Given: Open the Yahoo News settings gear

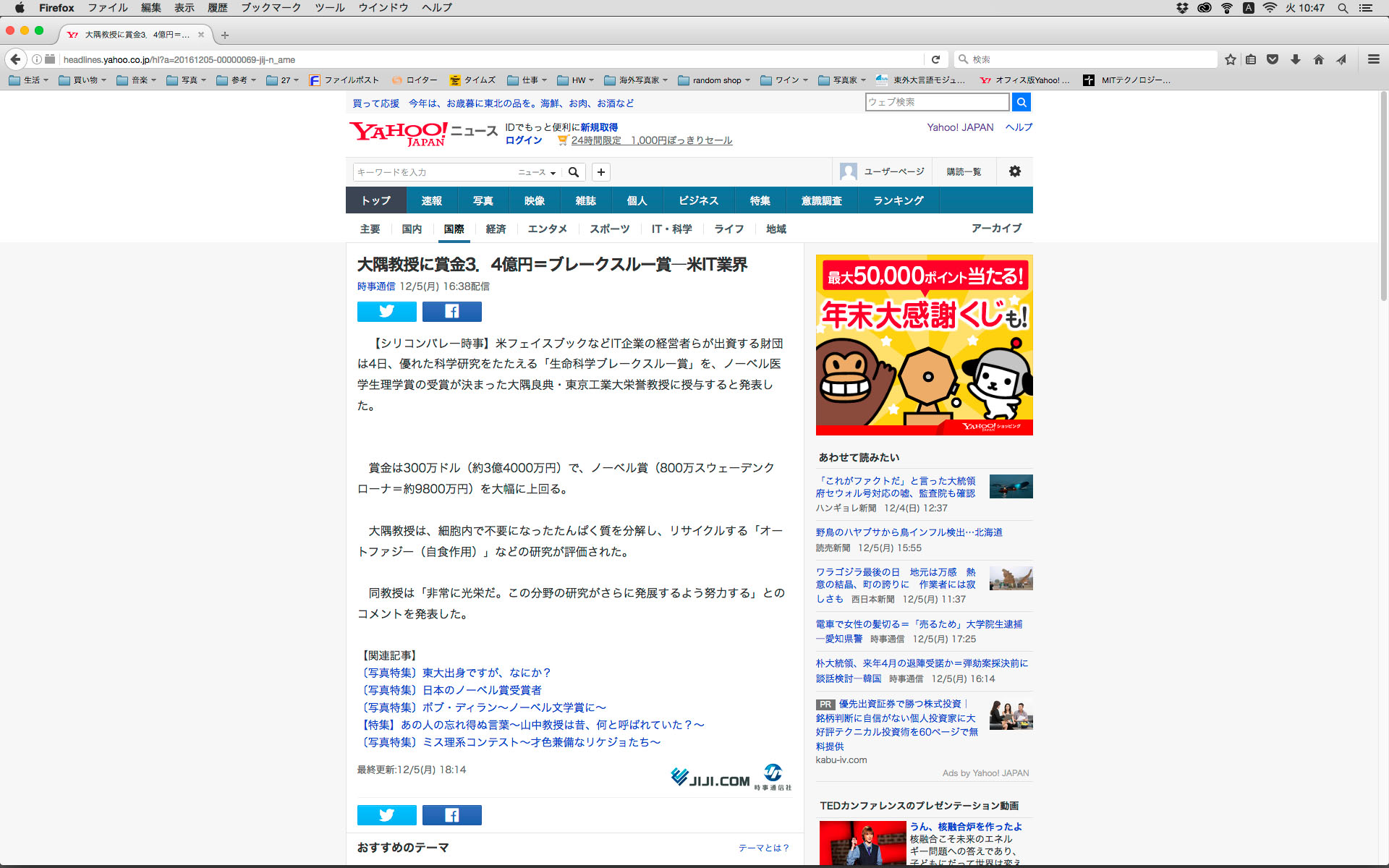Looking at the screenshot, I should [1014, 171].
